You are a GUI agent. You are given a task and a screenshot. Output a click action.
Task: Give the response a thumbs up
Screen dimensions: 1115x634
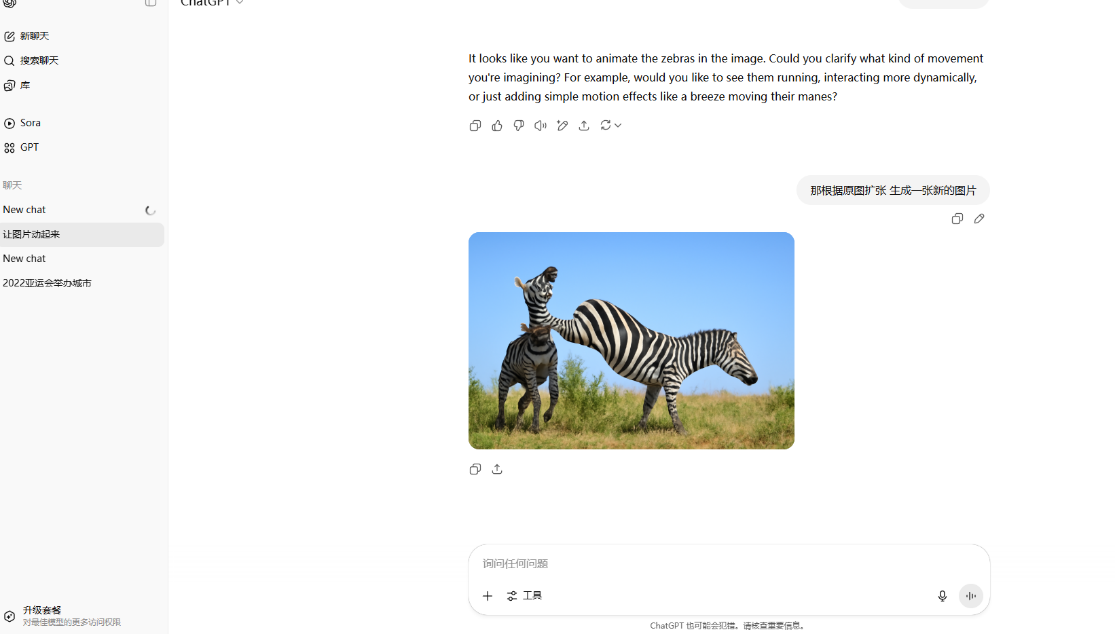(497, 126)
